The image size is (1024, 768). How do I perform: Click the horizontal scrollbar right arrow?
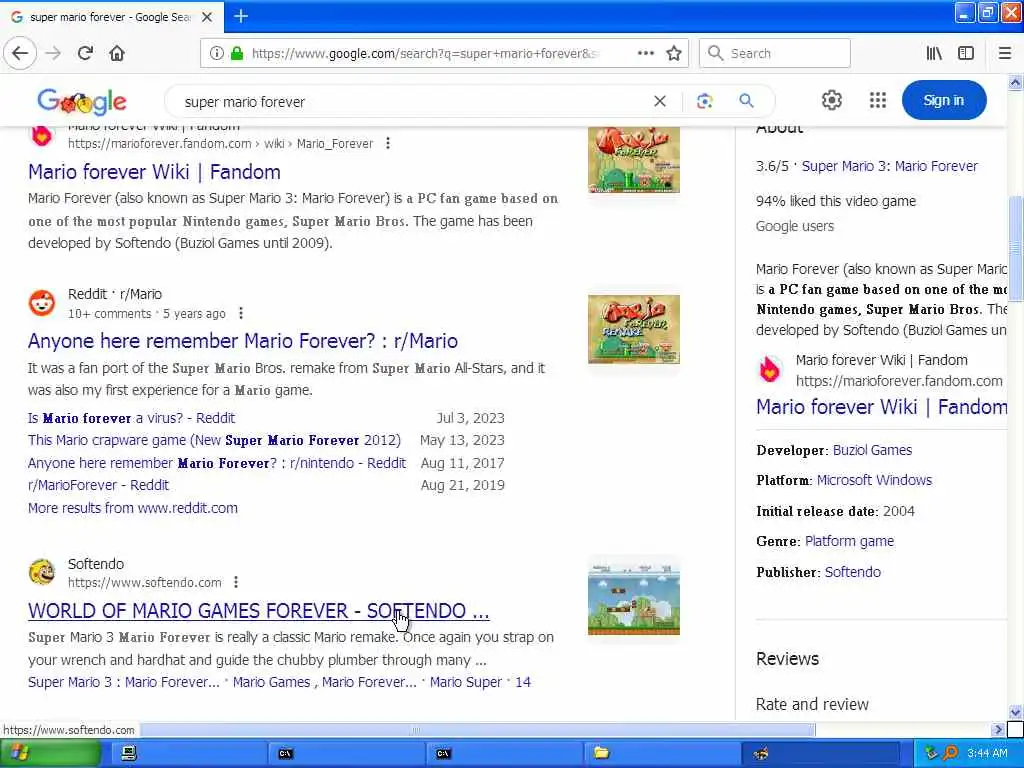(x=997, y=729)
